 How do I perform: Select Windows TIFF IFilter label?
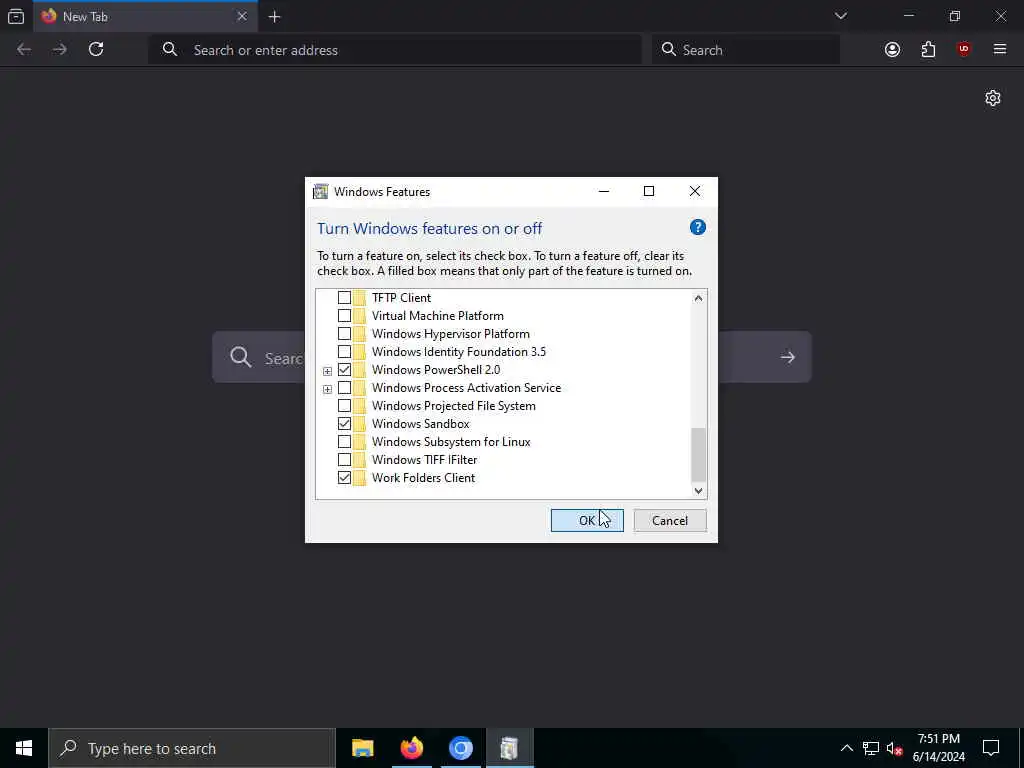click(x=424, y=460)
